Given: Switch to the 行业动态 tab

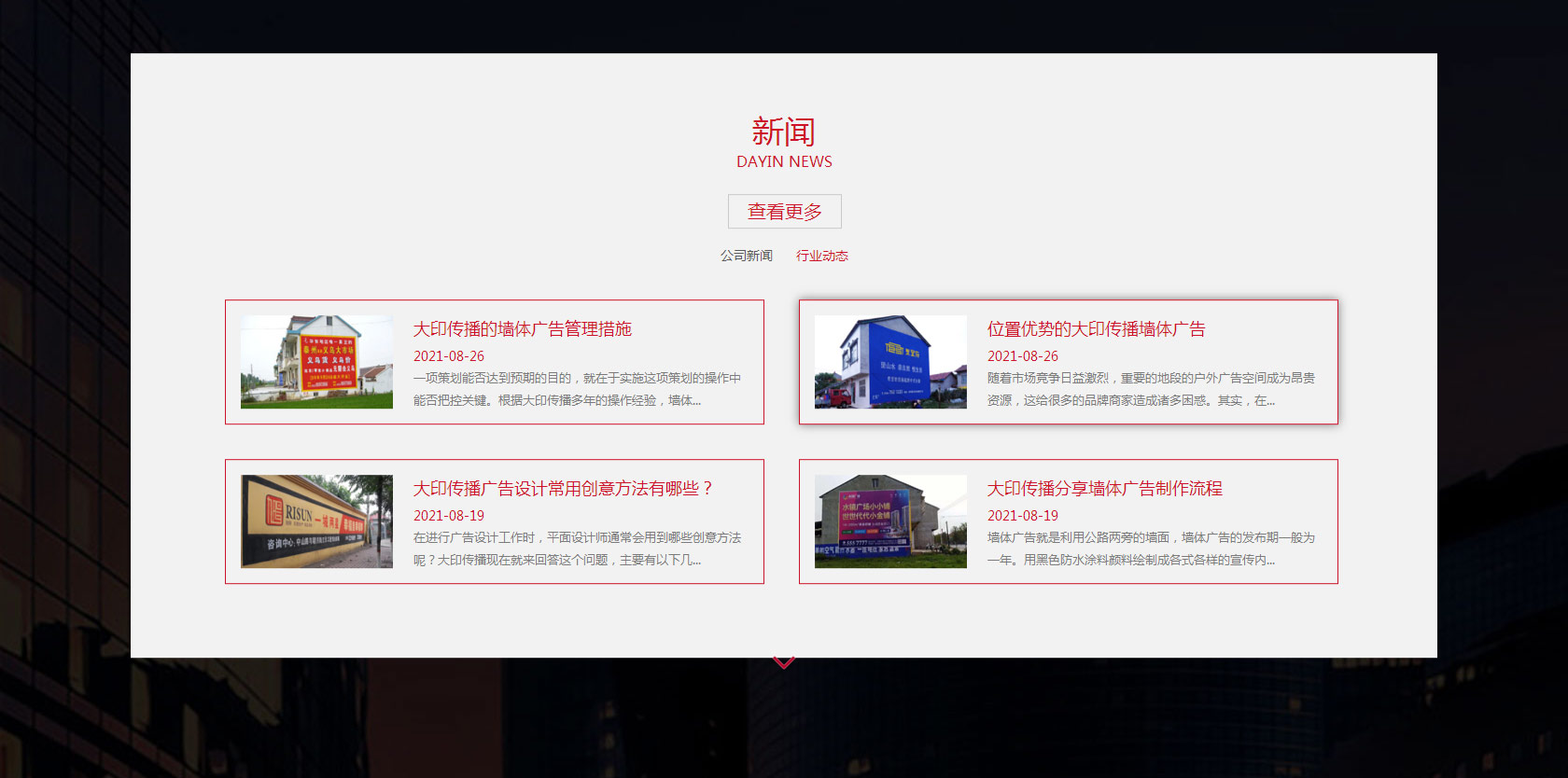Looking at the screenshot, I should click(822, 256).
